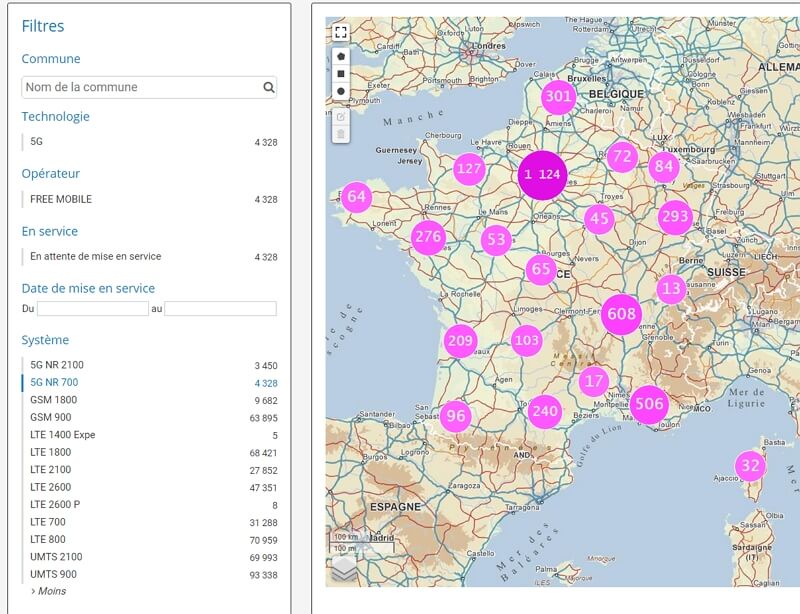Image resolution: width=800 pixels, height=614 pixels.
Task: Activate the fullscreen map control
Action: (341, 33)
